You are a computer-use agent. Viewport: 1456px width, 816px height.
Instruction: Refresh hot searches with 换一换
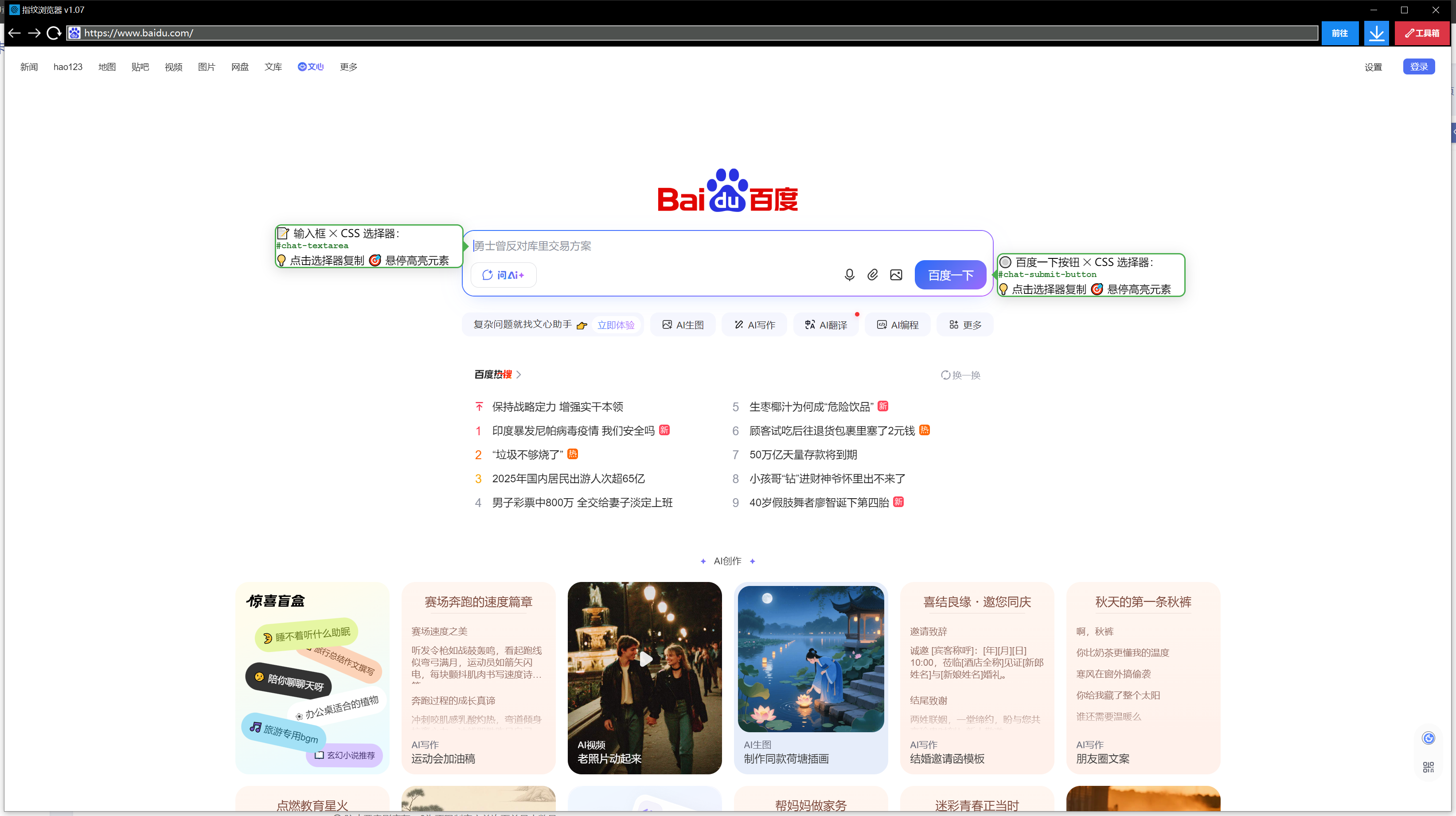[960, 375]
